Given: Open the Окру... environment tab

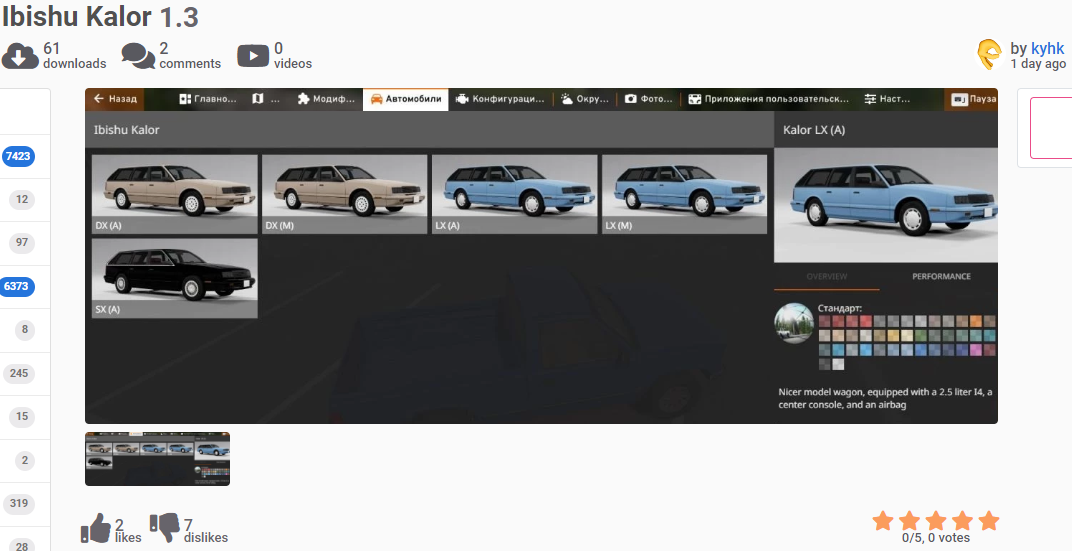Looking at the screenshot, I should click(585, 99).
